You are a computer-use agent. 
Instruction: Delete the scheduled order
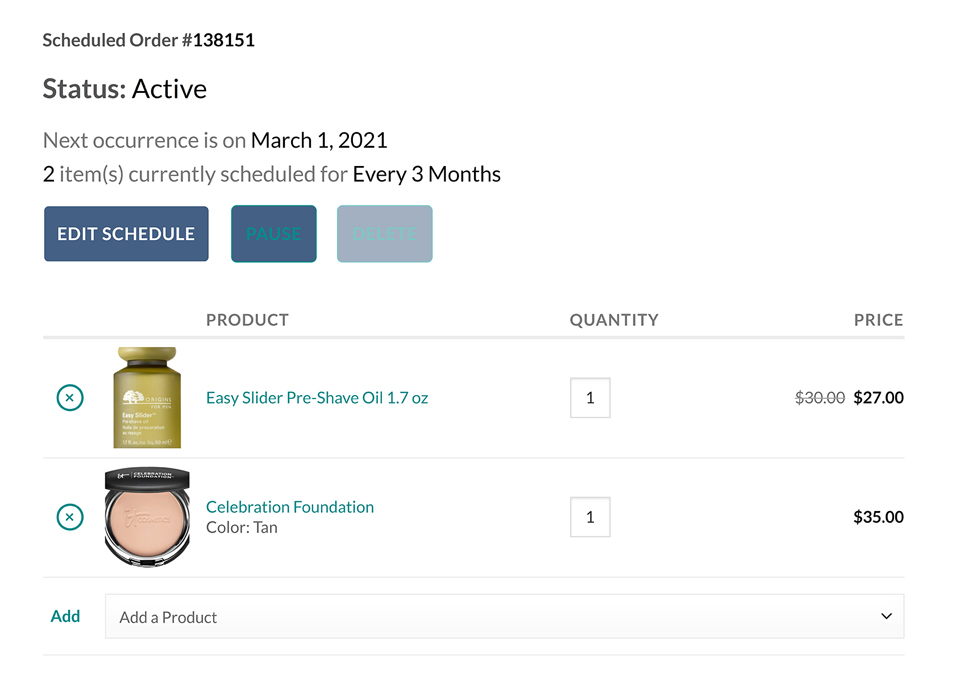384,234
